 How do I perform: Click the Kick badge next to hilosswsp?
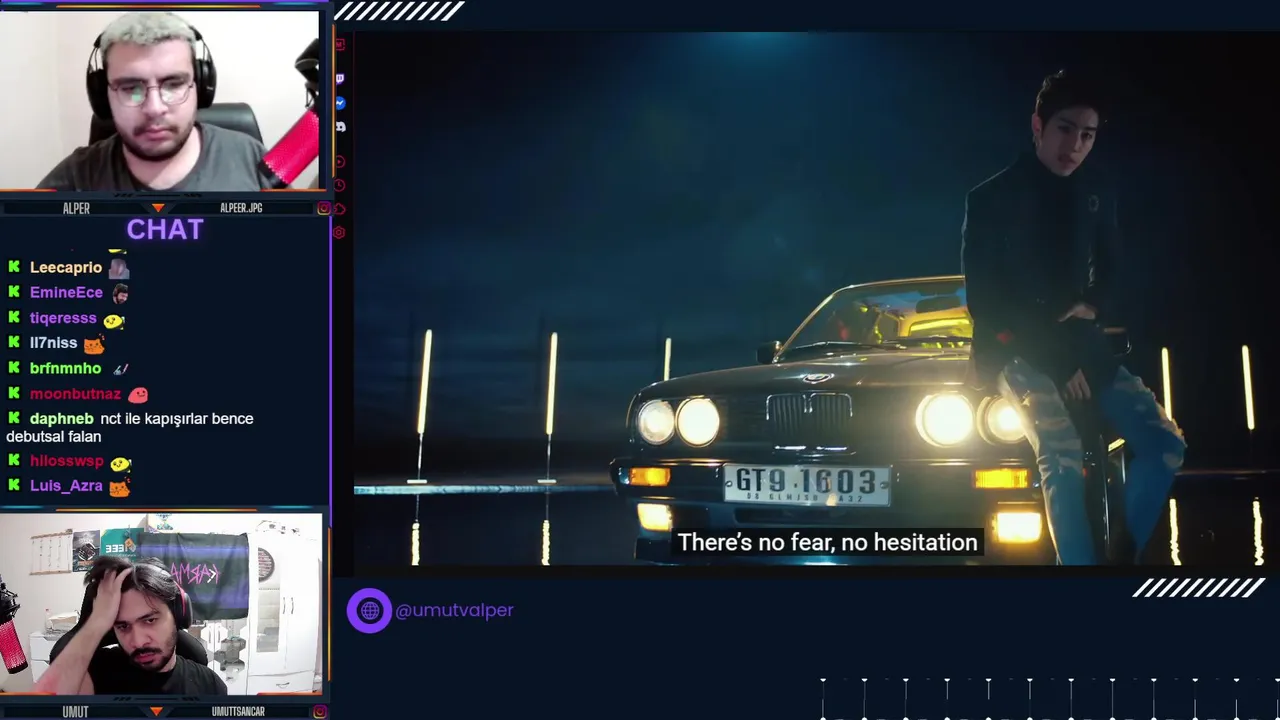tap(14, 461)
